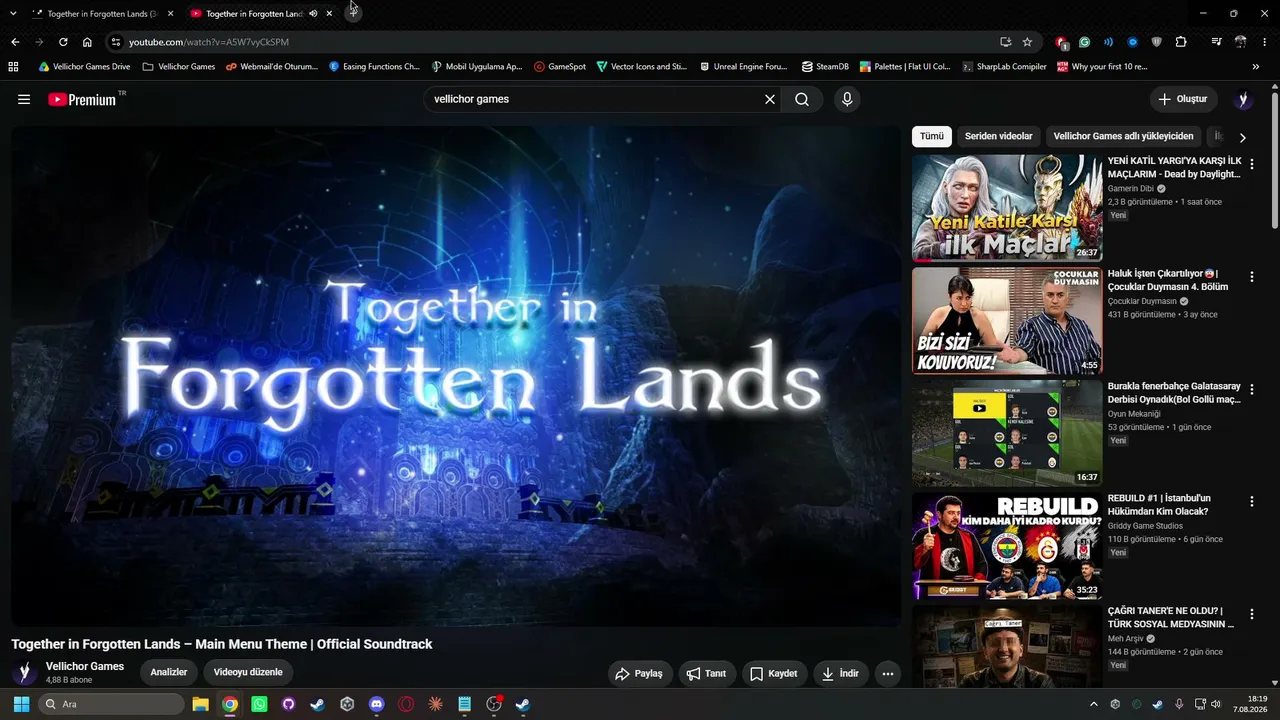Image resolution: width=1280 pixels, height=720 pixels.
Task: Clear the search box text
Action: click(x=770, y=99)
